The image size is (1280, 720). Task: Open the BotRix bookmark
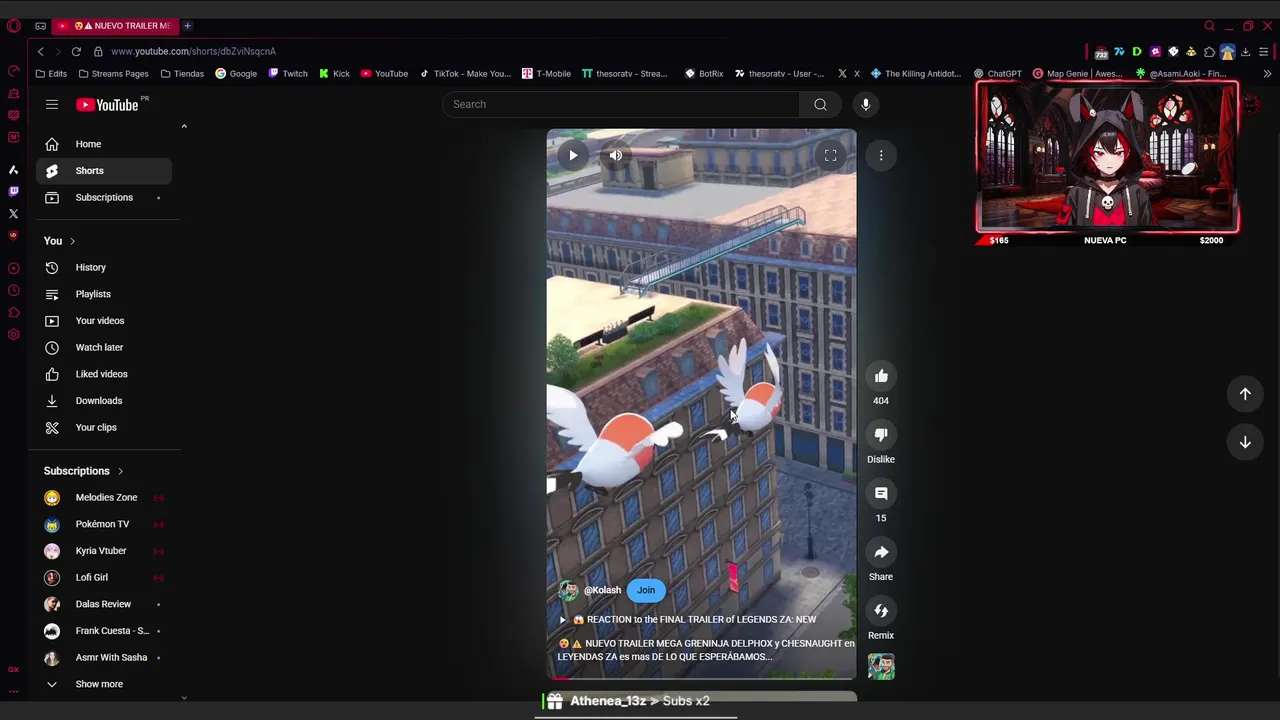(704, 73)
